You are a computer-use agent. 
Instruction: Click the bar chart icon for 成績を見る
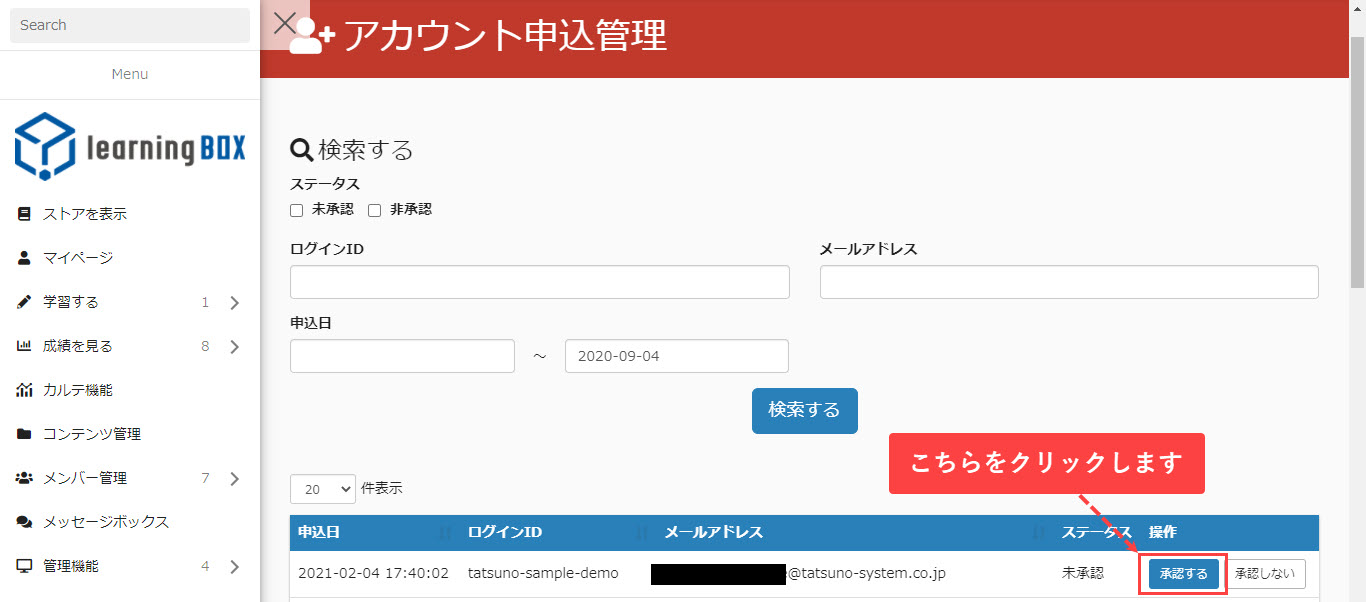pyautogui.click(x=24, y=346)
